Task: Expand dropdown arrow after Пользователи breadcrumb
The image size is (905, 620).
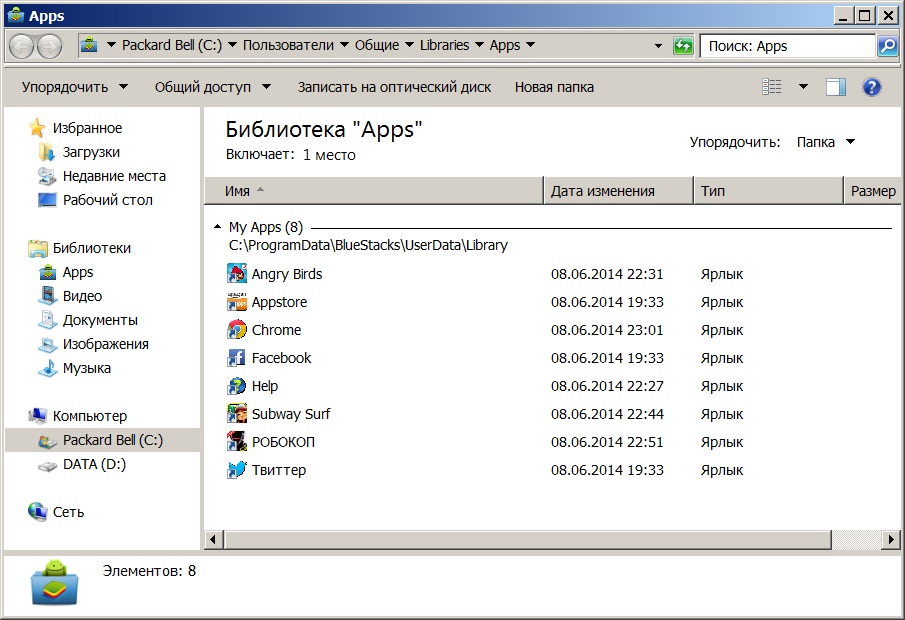Action: tap(344, 44)
